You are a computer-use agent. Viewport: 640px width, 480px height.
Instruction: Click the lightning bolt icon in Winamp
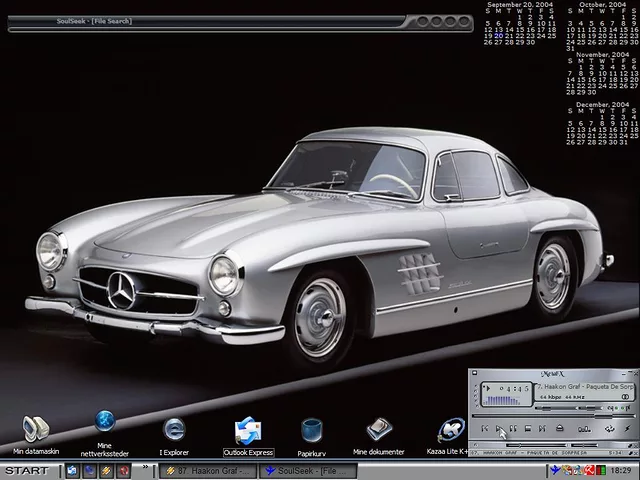point(627,429)
